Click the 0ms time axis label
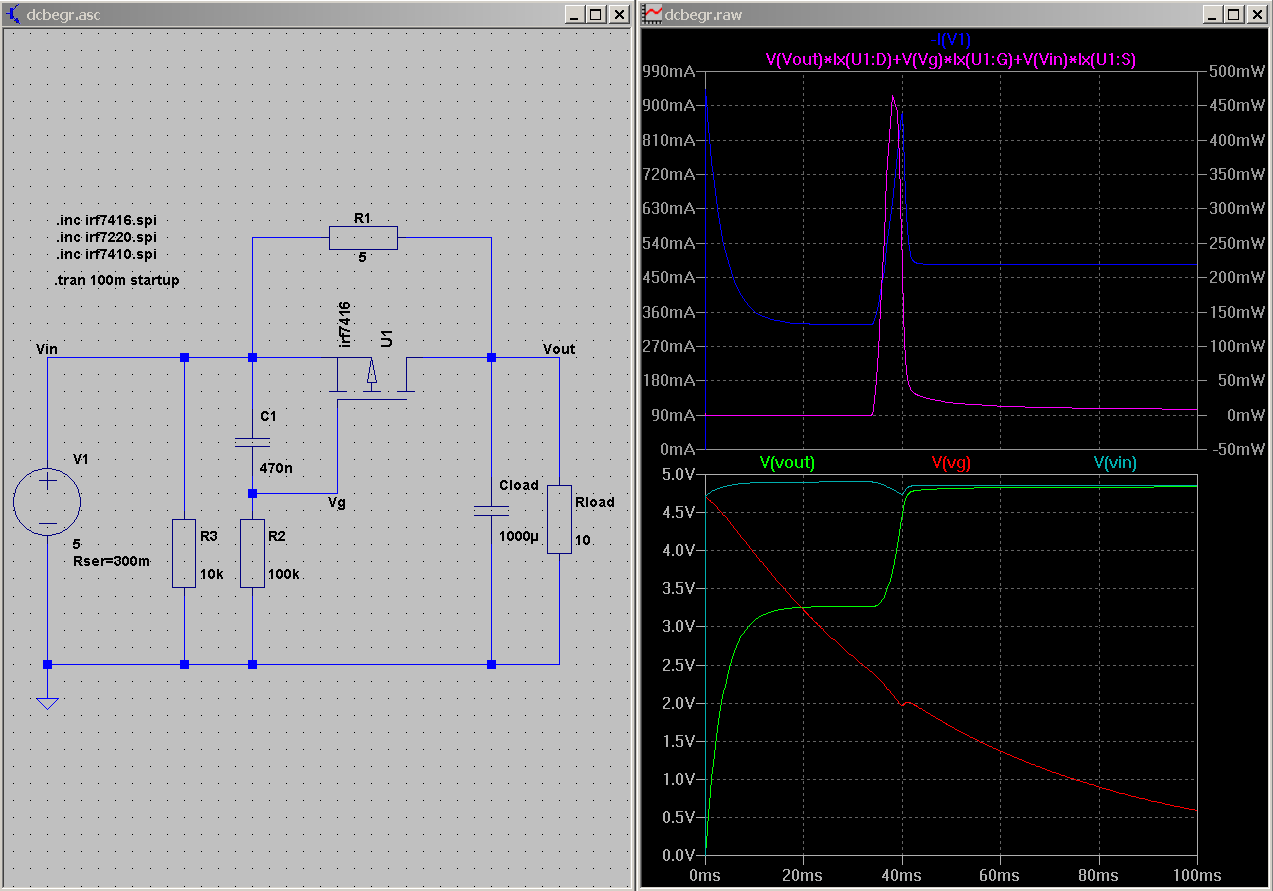 tap(705, 875)
